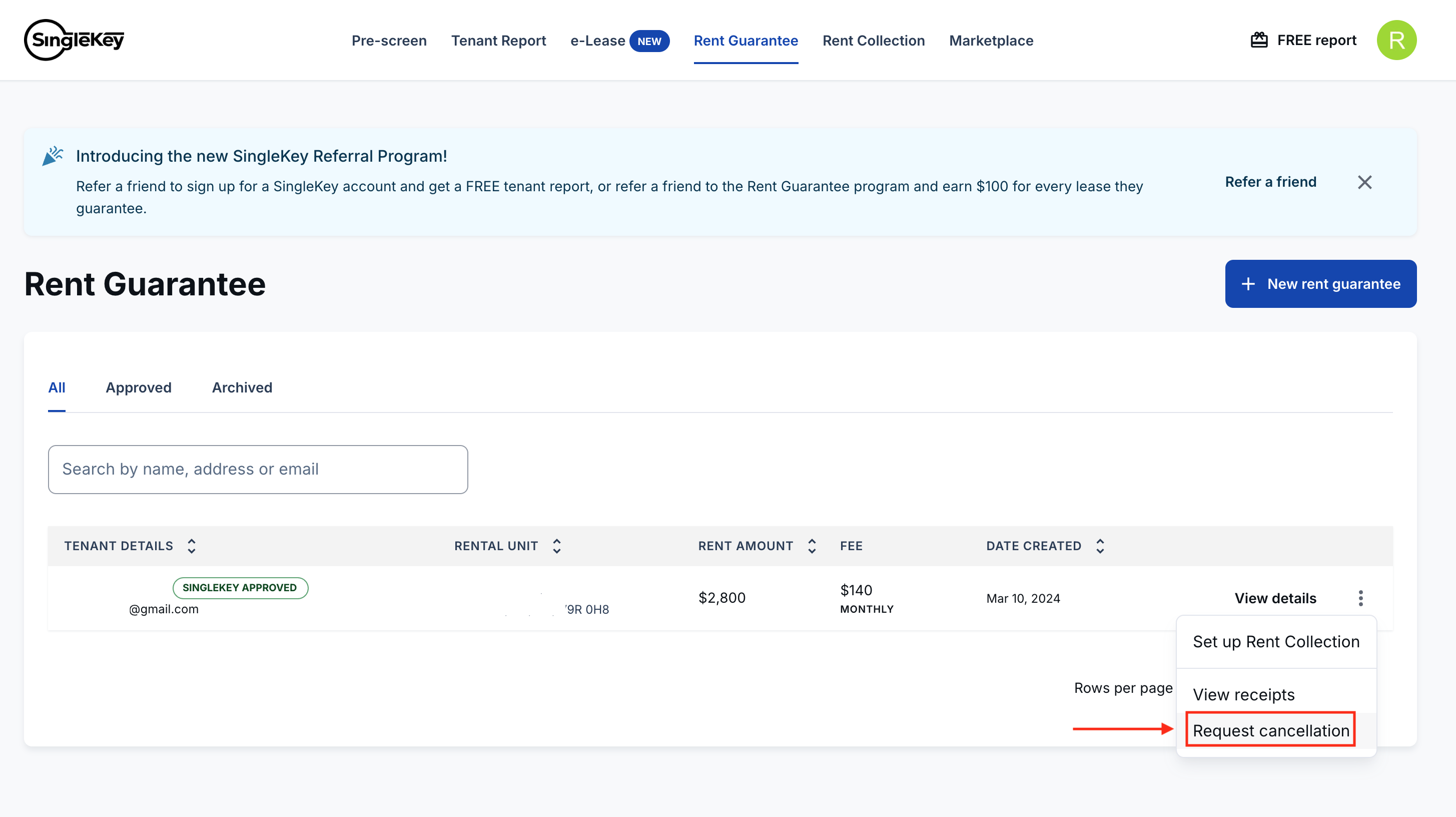1456x817 pixels.
Task: Switch to the Archived tab
Action: [242, 387]
